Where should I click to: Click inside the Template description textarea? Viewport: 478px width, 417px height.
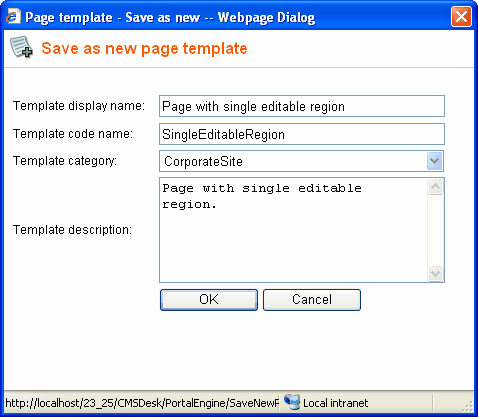tap(293, 230)
